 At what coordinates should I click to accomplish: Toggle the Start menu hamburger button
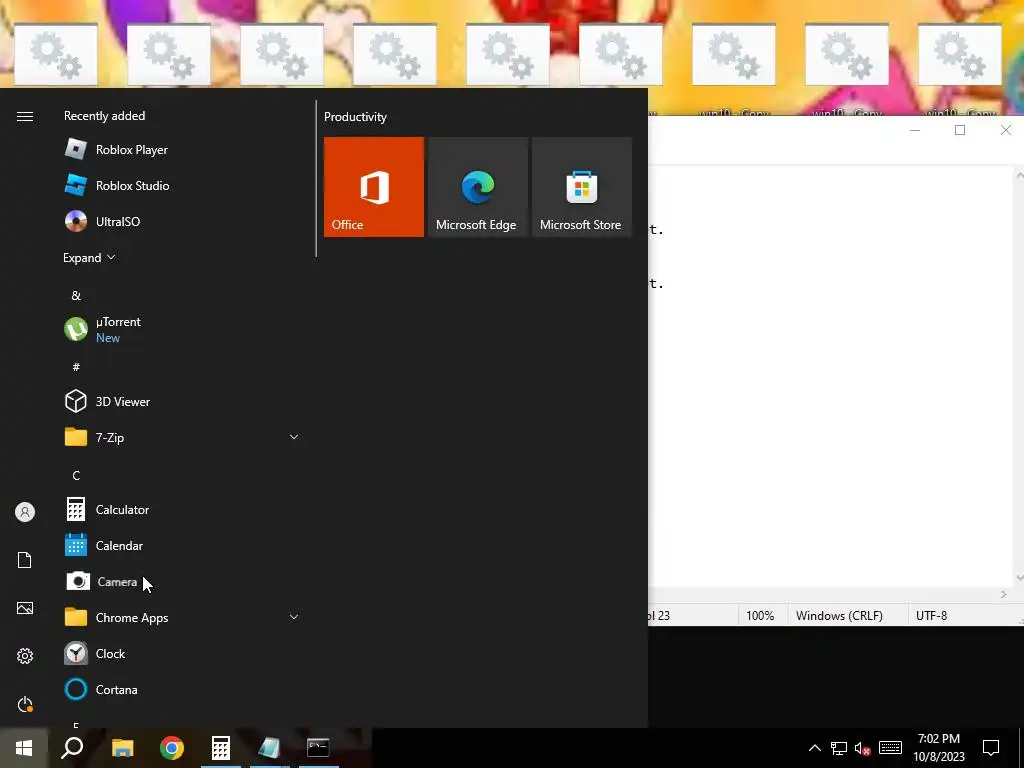click(x=25, y=116)
